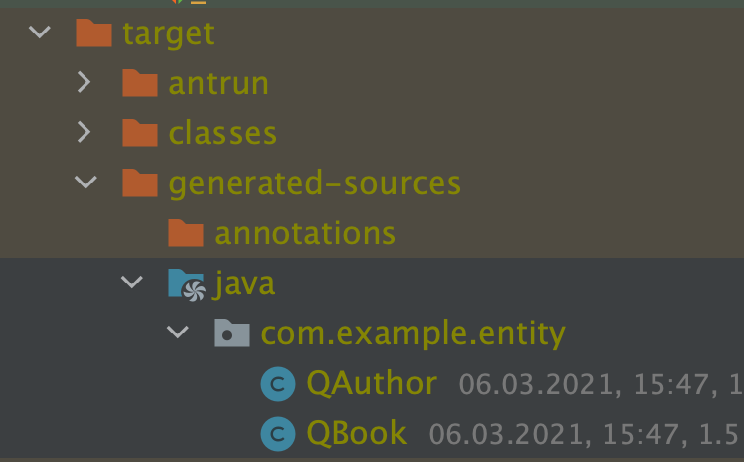Collapse the java folder
Screen dimensions: 744x462
132,283
